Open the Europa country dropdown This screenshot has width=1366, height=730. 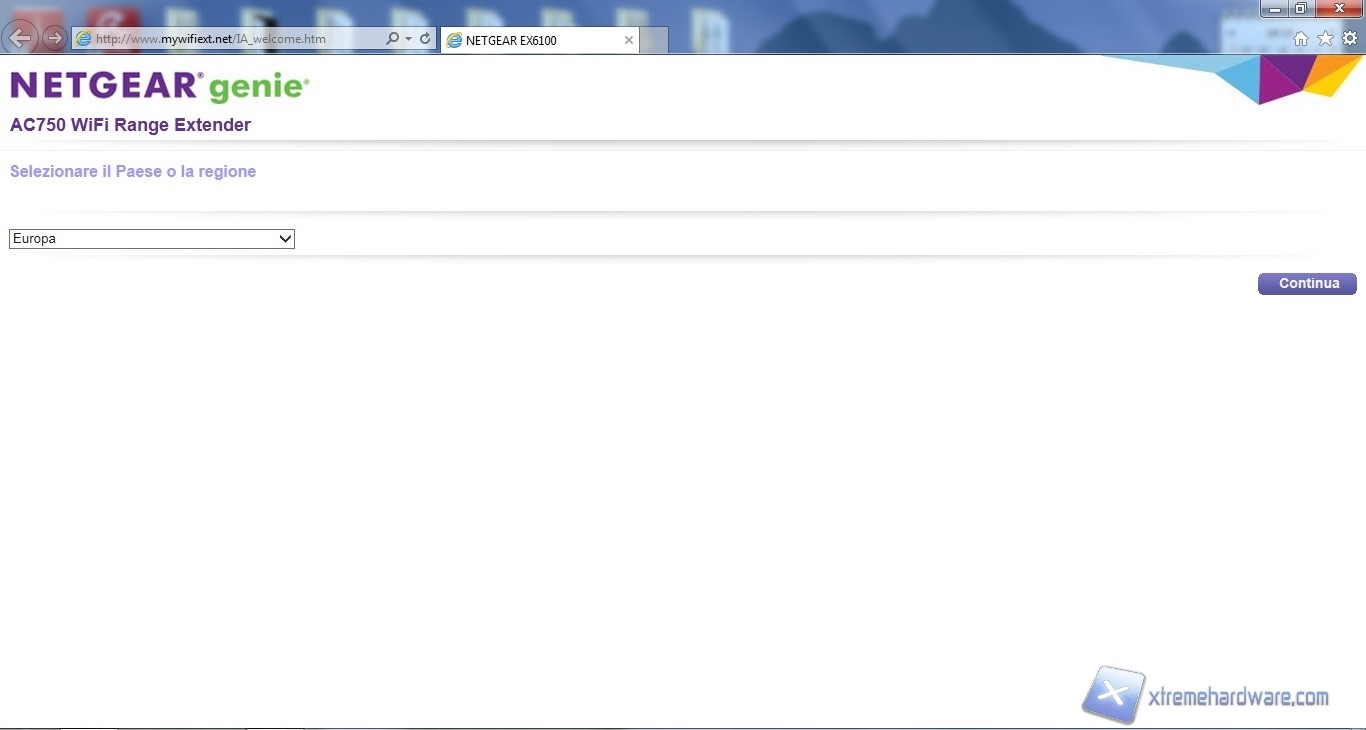(x=152, y=239)
